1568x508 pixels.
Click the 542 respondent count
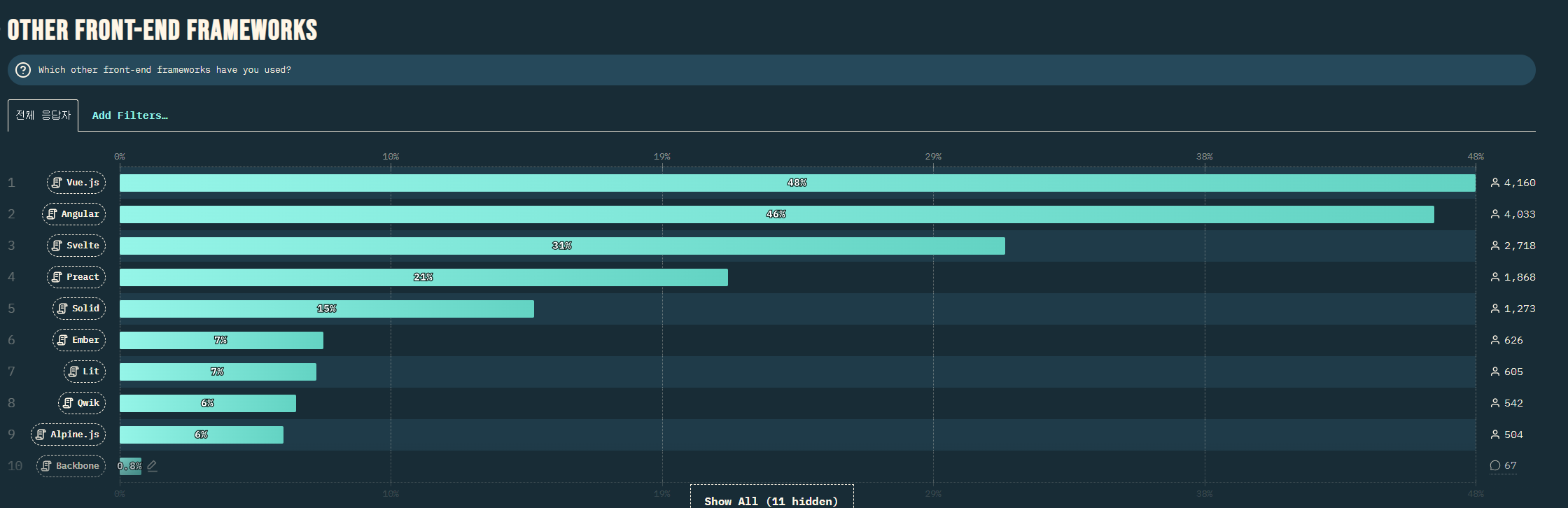pyautogui.click(x=1513, y=403)
